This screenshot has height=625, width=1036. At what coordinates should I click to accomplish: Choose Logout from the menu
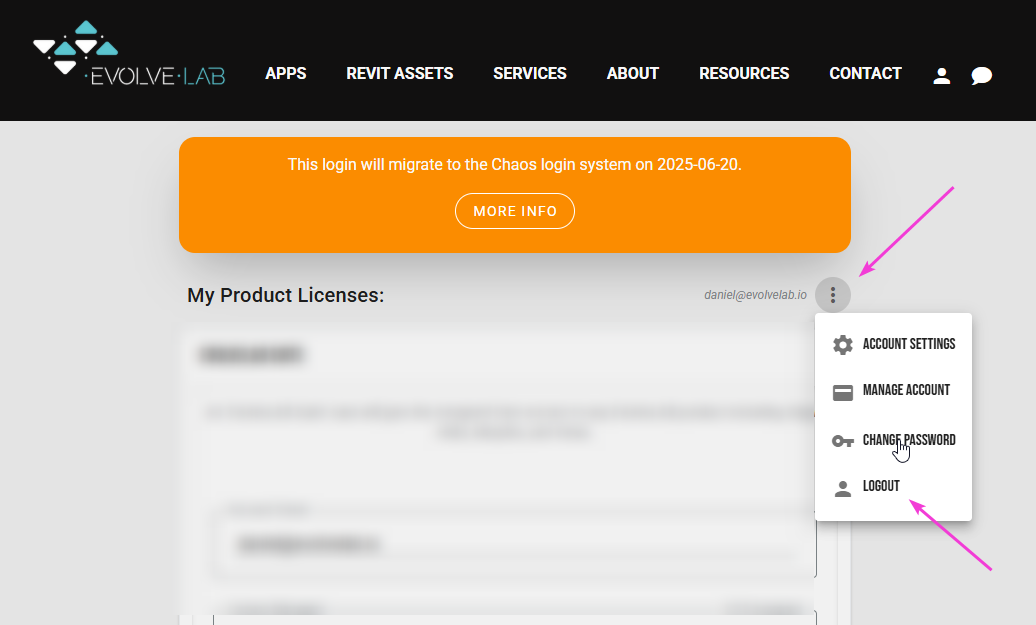[893, 486]
